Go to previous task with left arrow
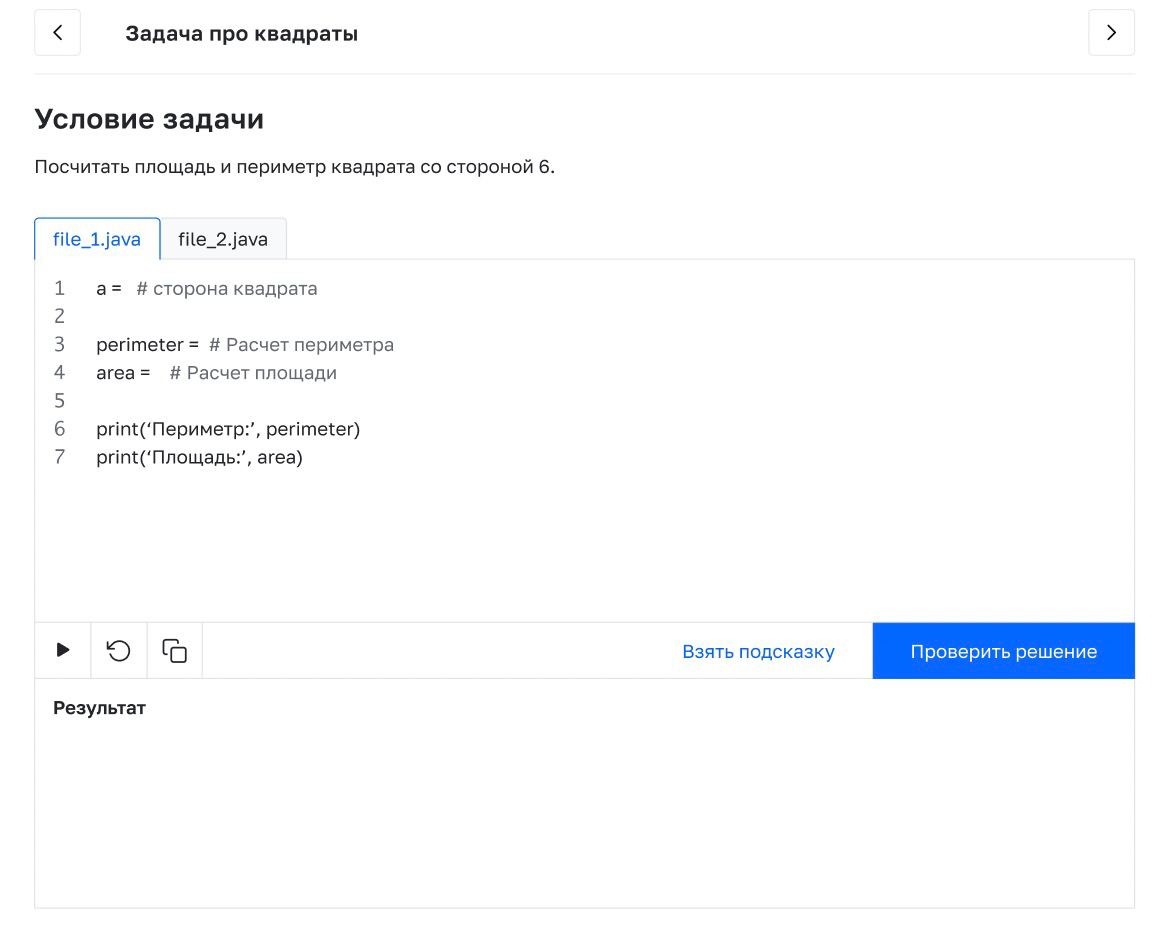This screenshot has width=1164, height=946. click(x=57, y=33)
